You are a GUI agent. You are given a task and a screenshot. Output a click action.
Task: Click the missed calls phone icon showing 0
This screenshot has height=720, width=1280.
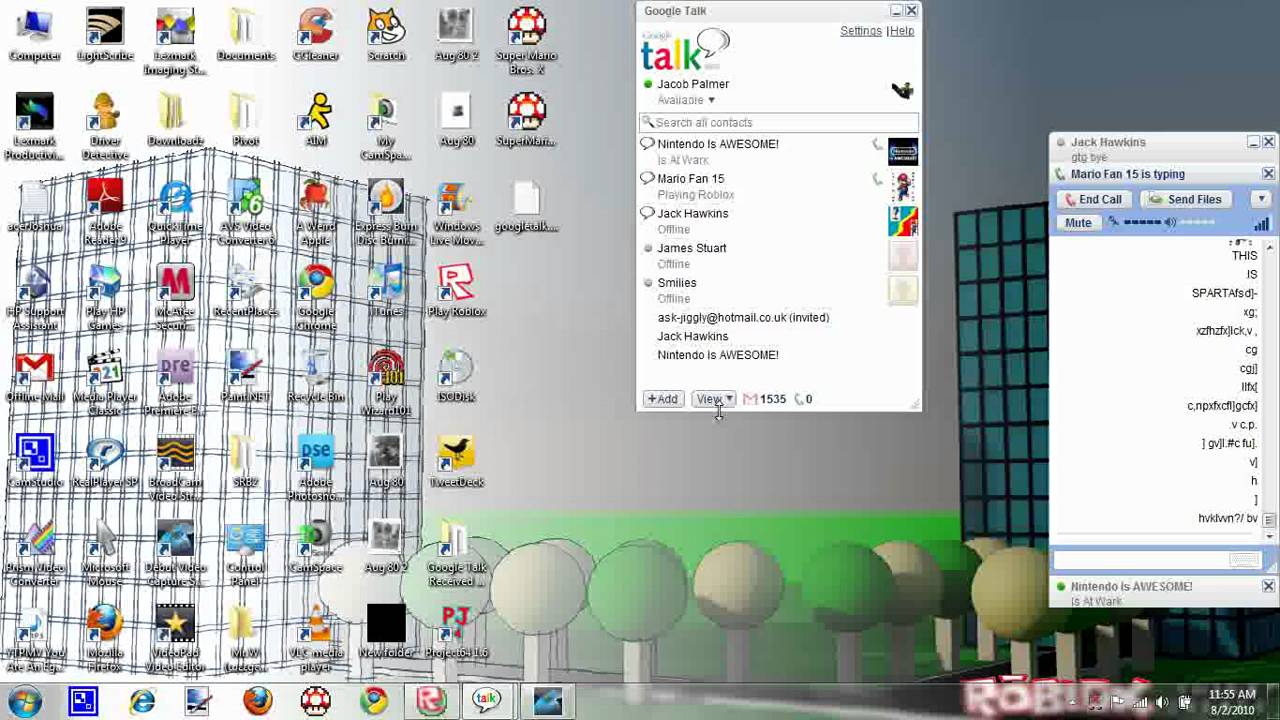[799, 399]
